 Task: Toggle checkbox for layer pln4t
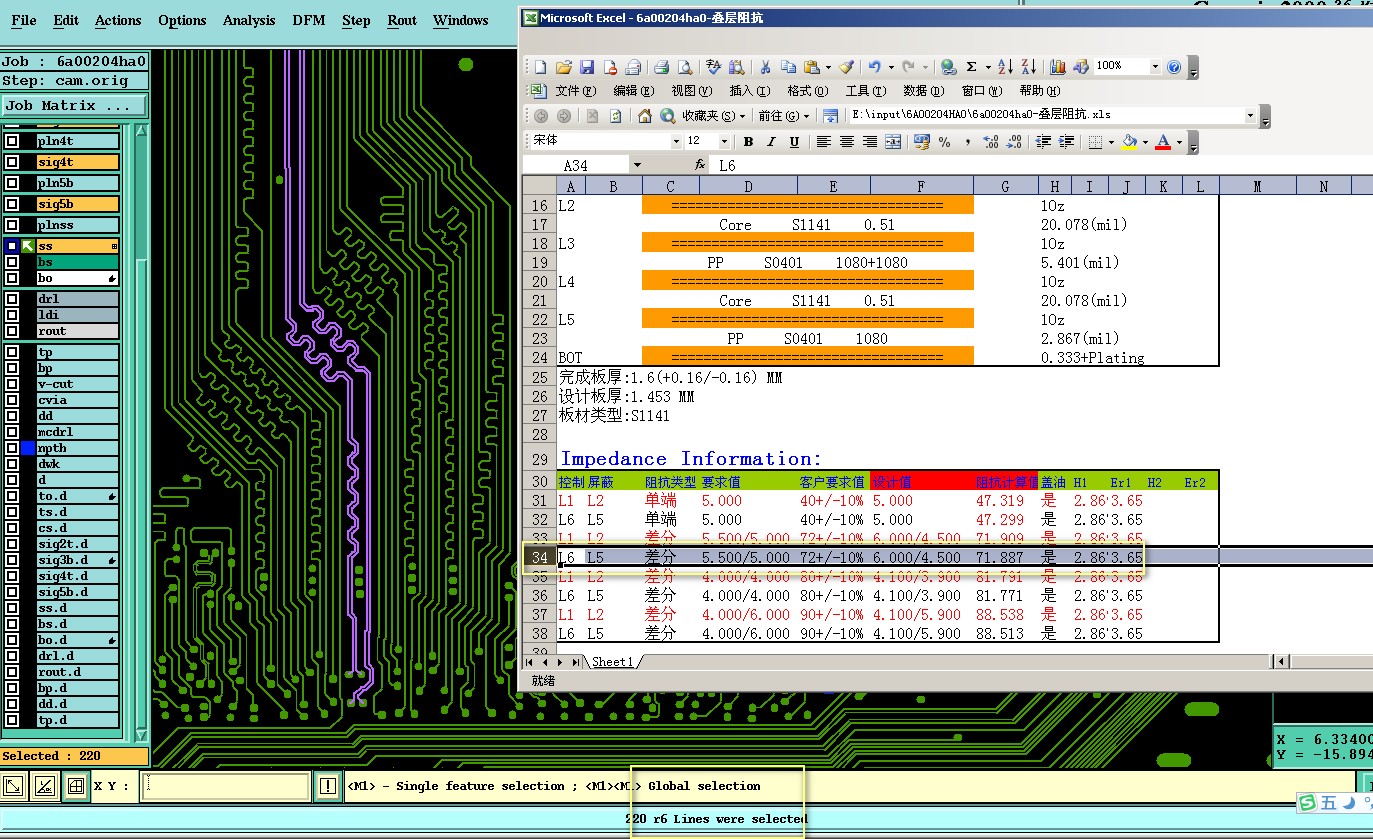point(12,141)
